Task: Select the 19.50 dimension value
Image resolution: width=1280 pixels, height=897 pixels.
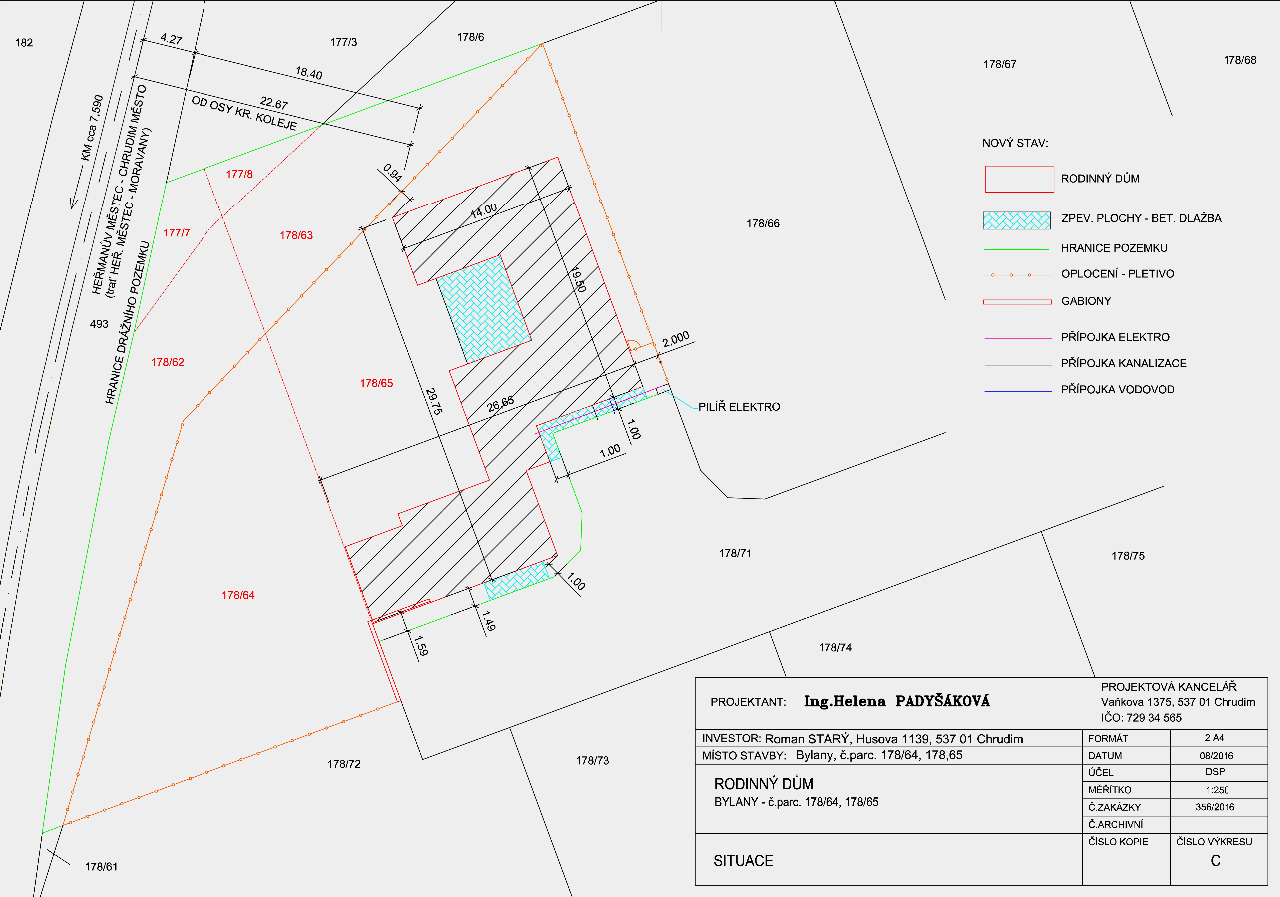Action: (x=576, y=277)
